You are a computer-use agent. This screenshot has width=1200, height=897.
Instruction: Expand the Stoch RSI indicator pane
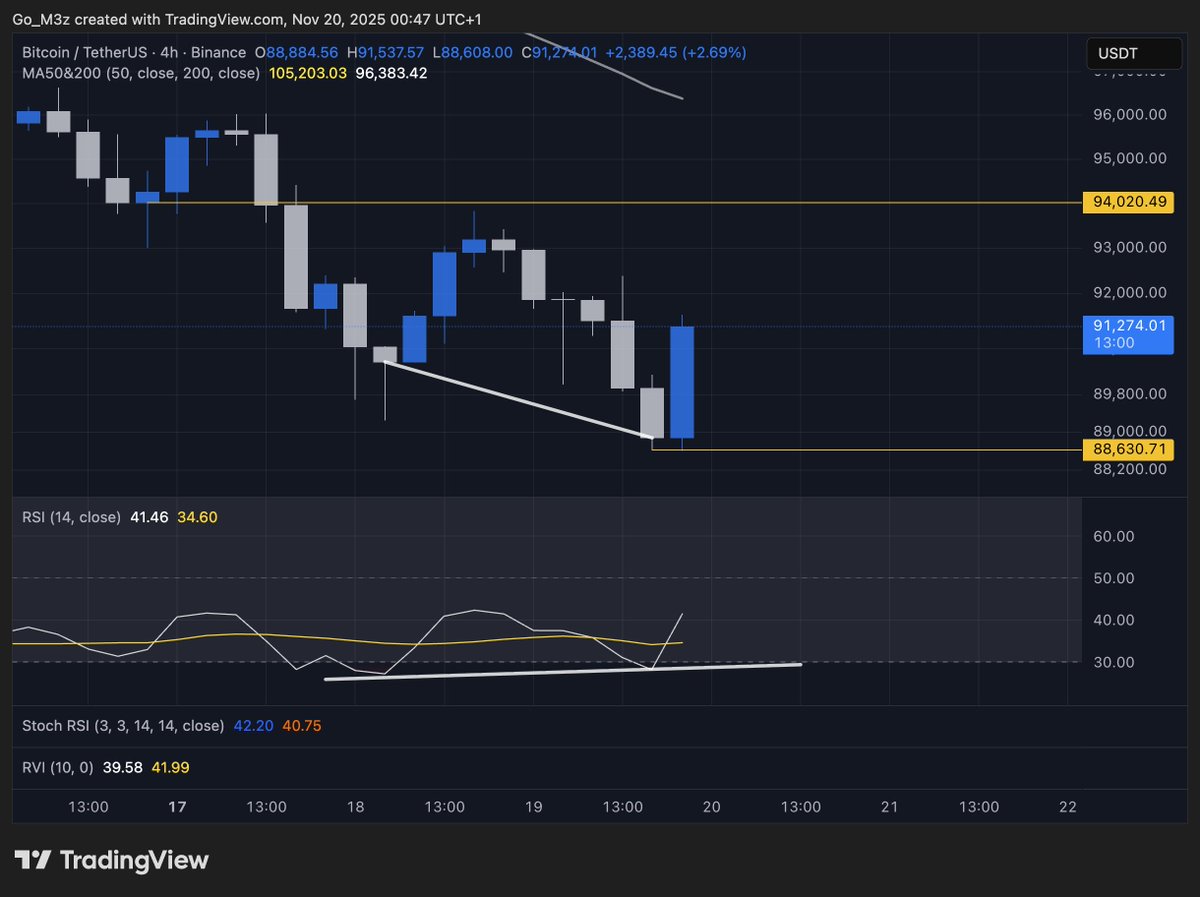coord(123,726)
